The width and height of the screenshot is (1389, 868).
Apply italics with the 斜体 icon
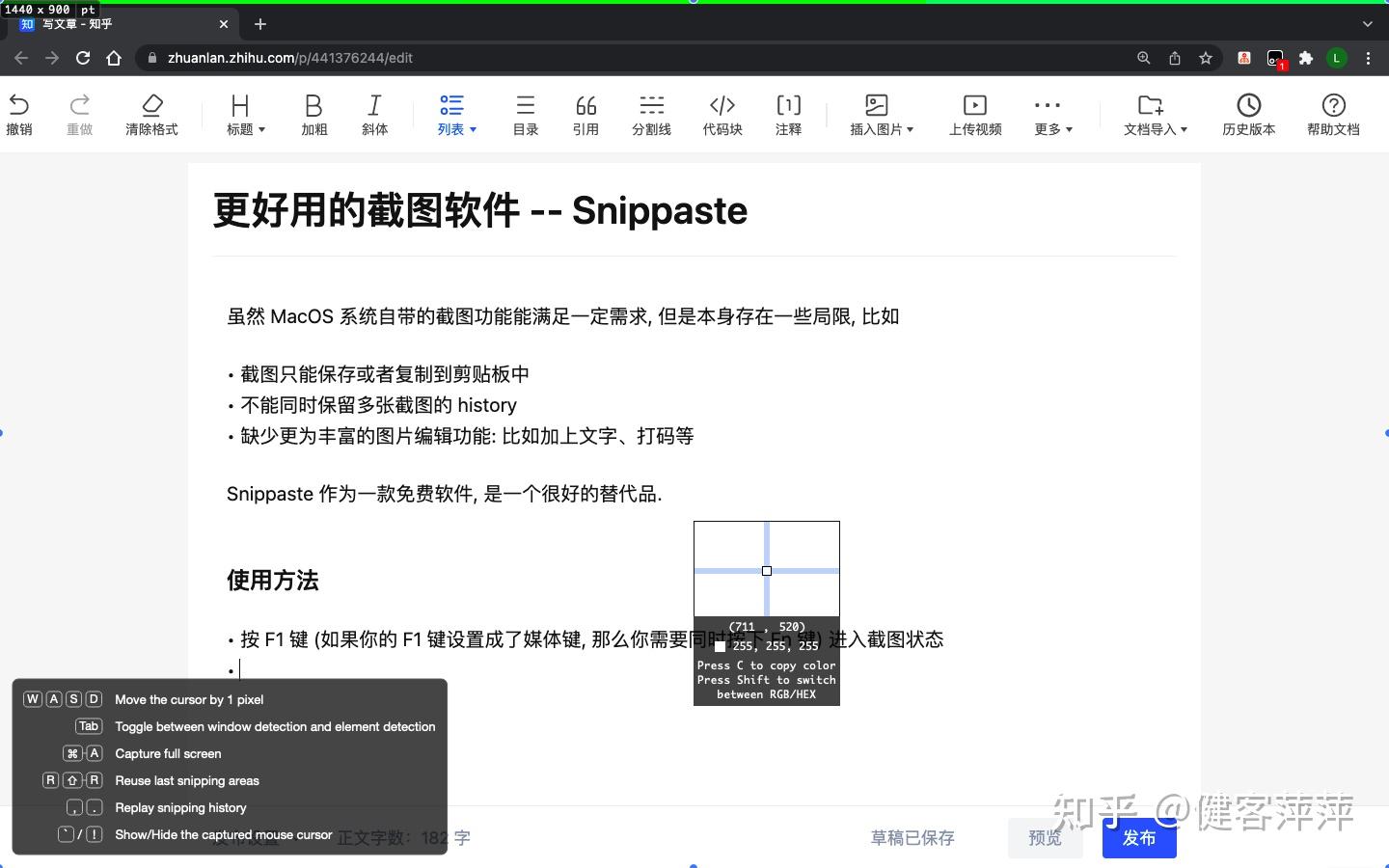click(x=374, y=114)
